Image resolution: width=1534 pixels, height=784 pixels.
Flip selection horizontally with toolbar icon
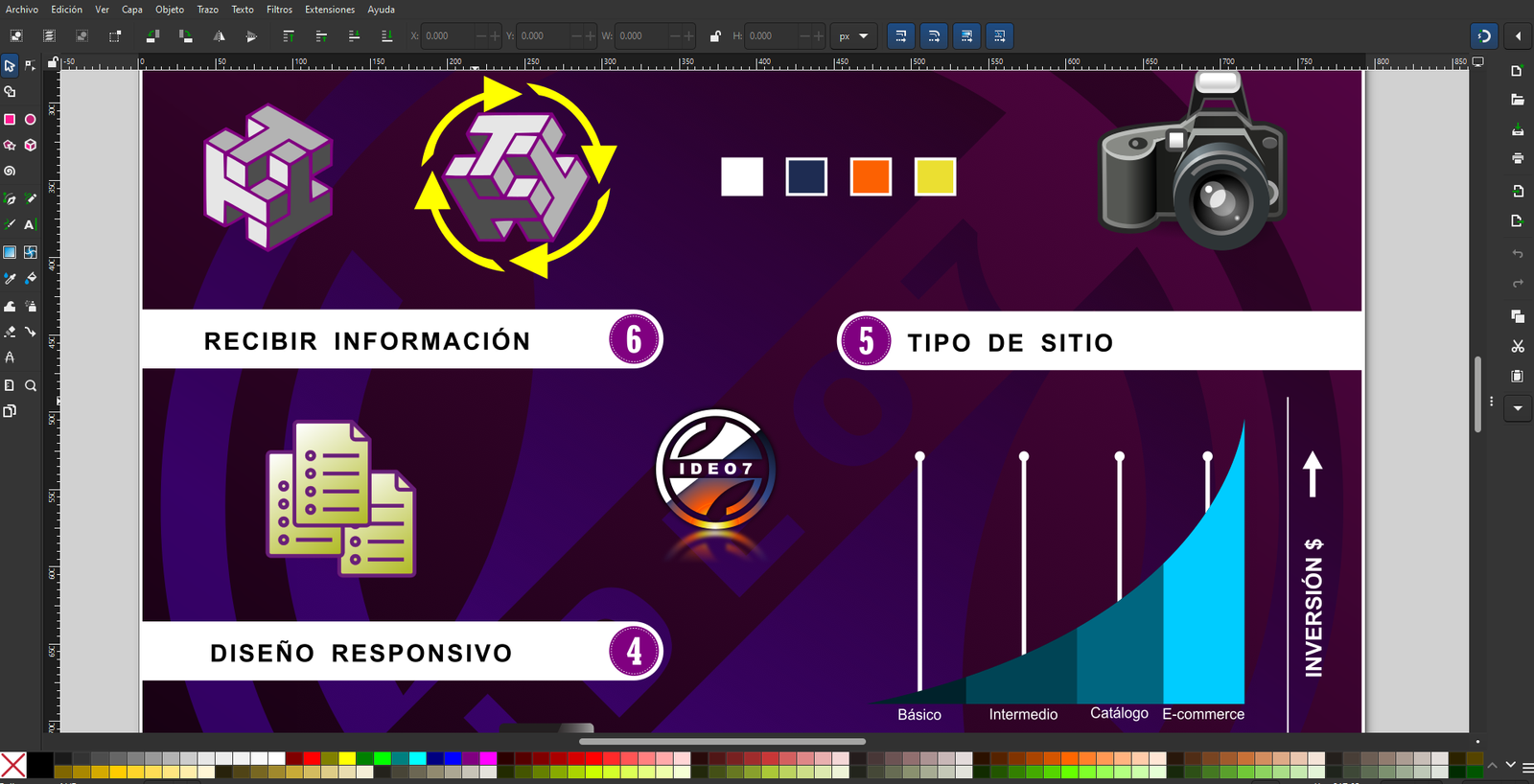[219, 36]
